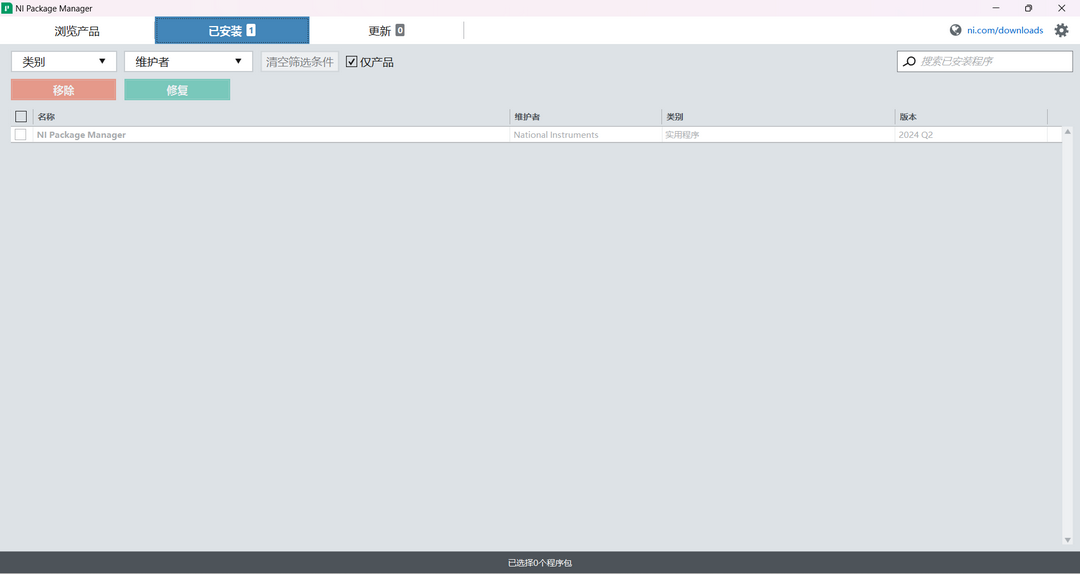Minimize the NI Package Manager window

pos(994,8)
